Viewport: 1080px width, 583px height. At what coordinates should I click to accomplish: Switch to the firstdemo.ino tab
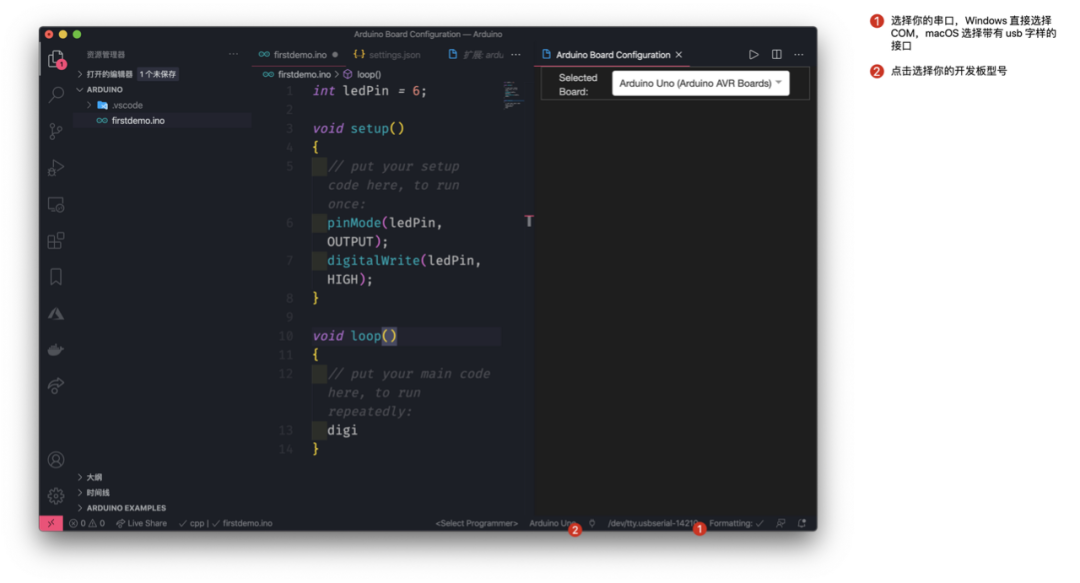(x=299, y=54)
